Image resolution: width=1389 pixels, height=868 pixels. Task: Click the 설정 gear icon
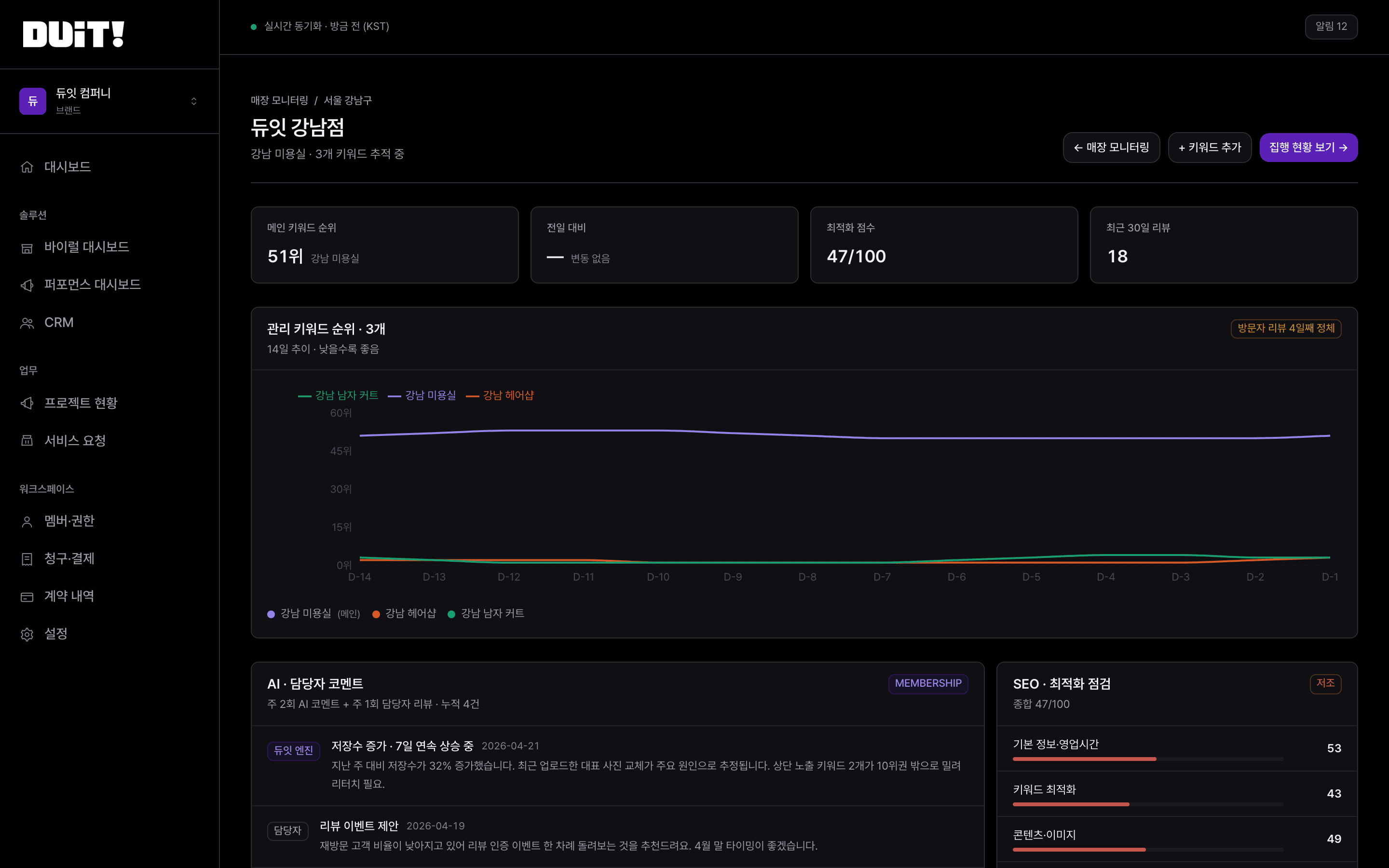coord(27,634)
